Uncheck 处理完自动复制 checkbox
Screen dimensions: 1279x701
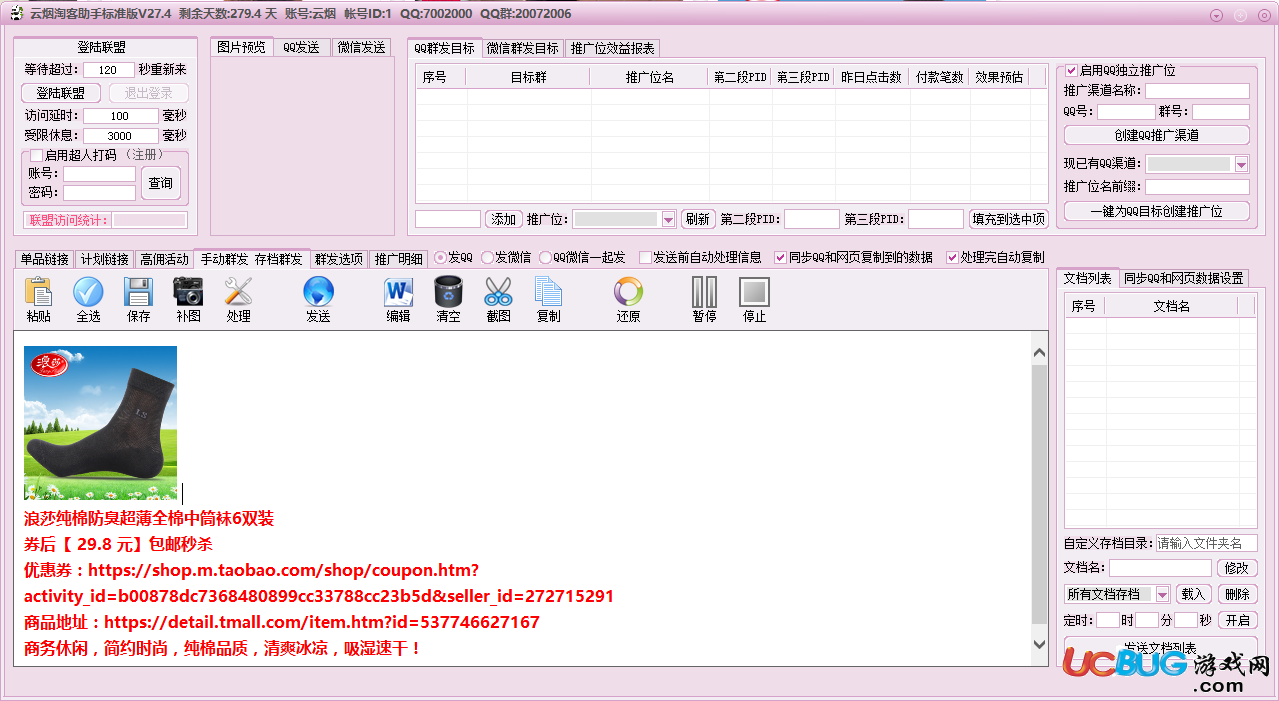coord(952,257)
